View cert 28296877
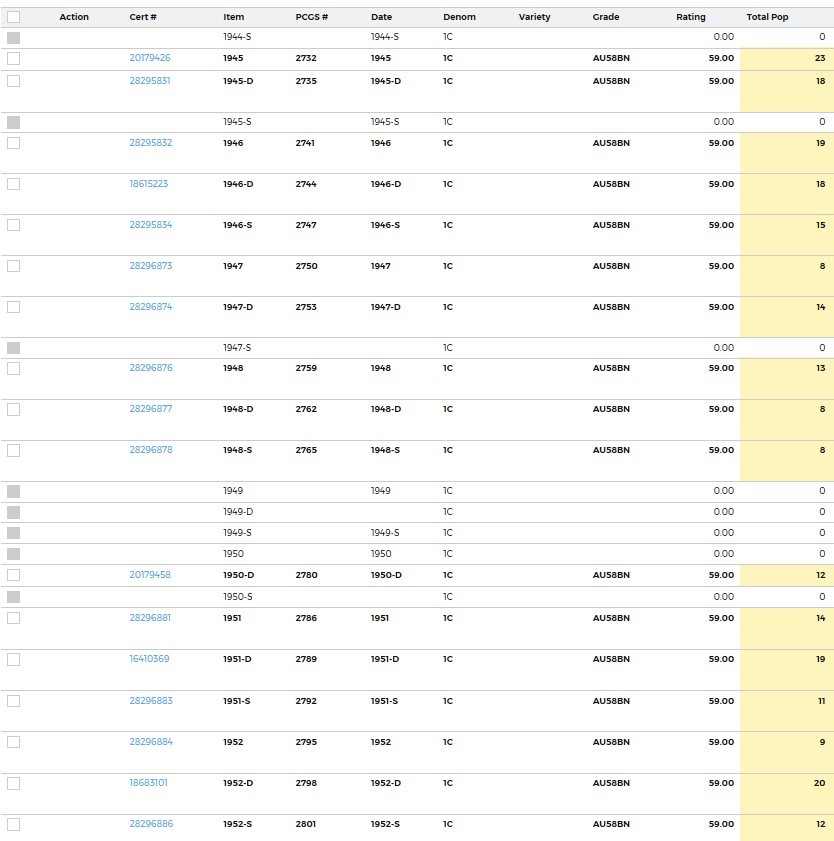The height and width of the screenshot is (841, 834). coord(151,408)
